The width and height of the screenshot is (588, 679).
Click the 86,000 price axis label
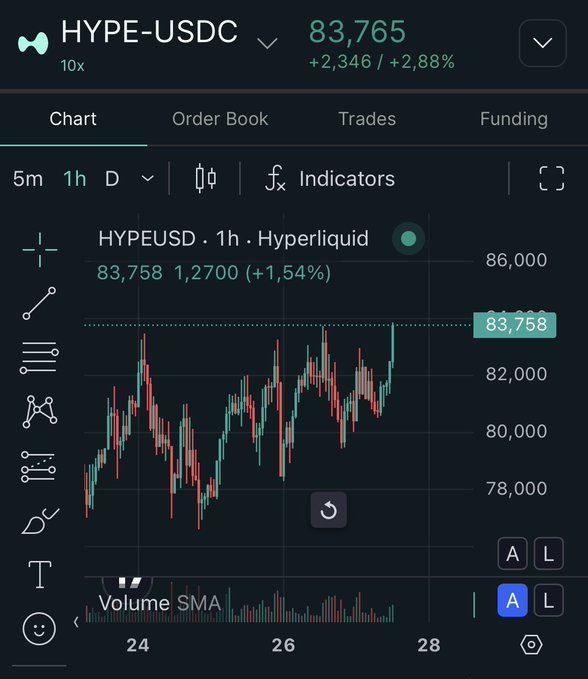tap(516, 260)
